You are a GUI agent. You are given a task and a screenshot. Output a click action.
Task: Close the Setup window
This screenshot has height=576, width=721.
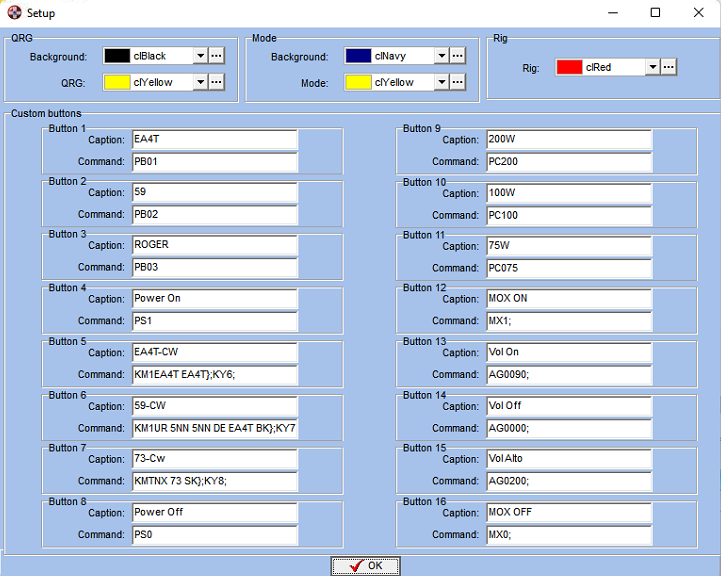tap(698, 13)
